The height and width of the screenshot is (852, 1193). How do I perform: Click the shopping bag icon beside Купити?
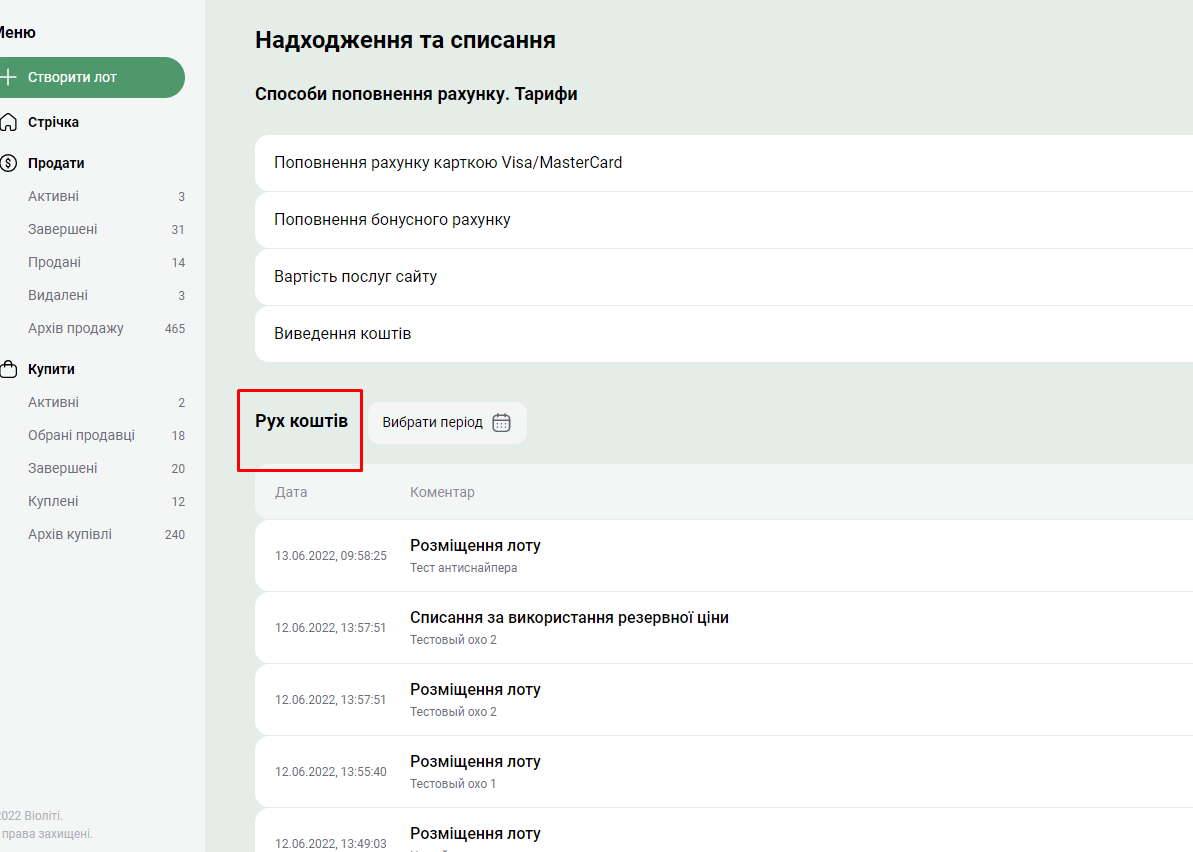tap(8, 369)
